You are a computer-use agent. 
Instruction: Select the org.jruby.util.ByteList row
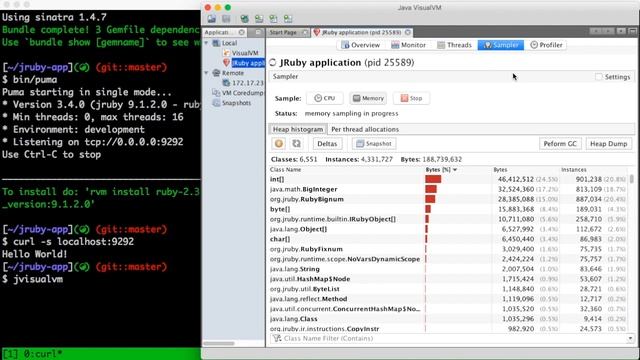[448, 289]
